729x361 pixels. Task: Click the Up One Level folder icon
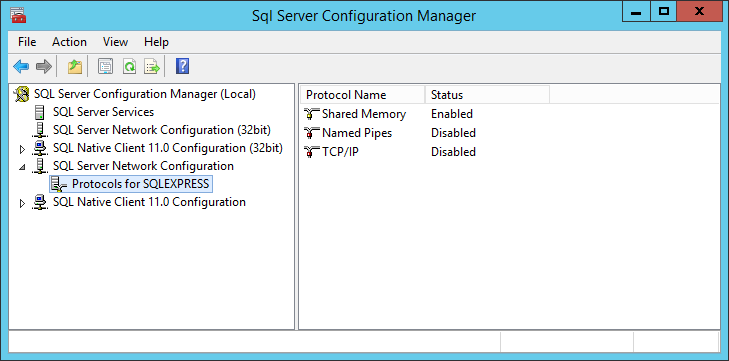74,67
